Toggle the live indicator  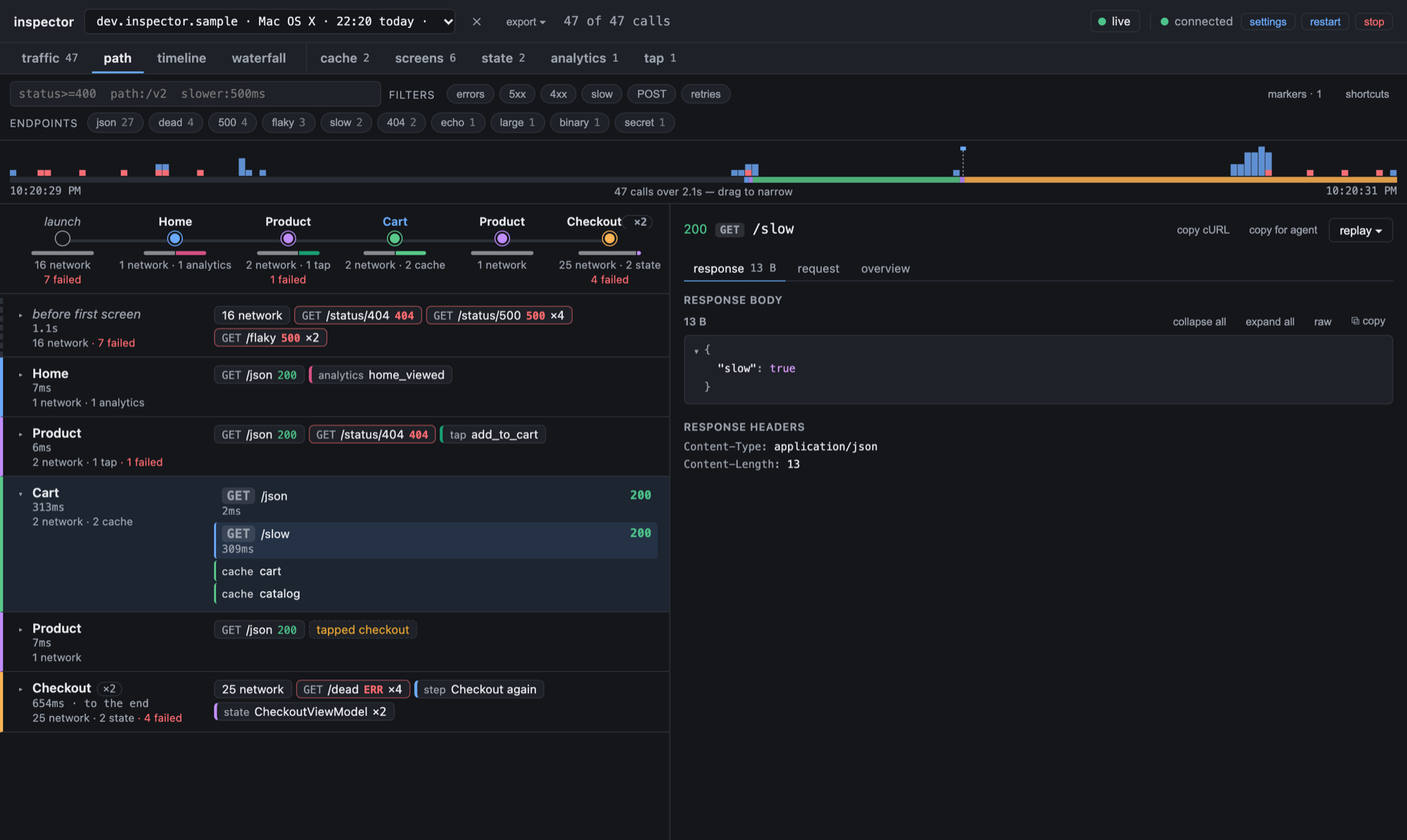click(1114, 22)
